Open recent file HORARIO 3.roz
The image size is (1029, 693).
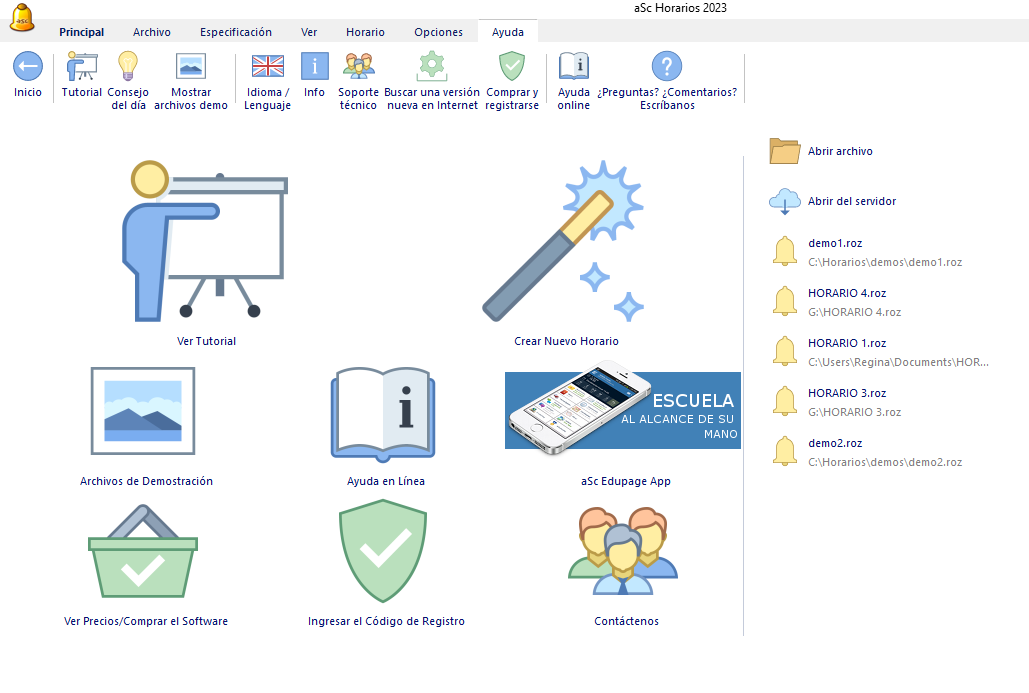[847, 393]
